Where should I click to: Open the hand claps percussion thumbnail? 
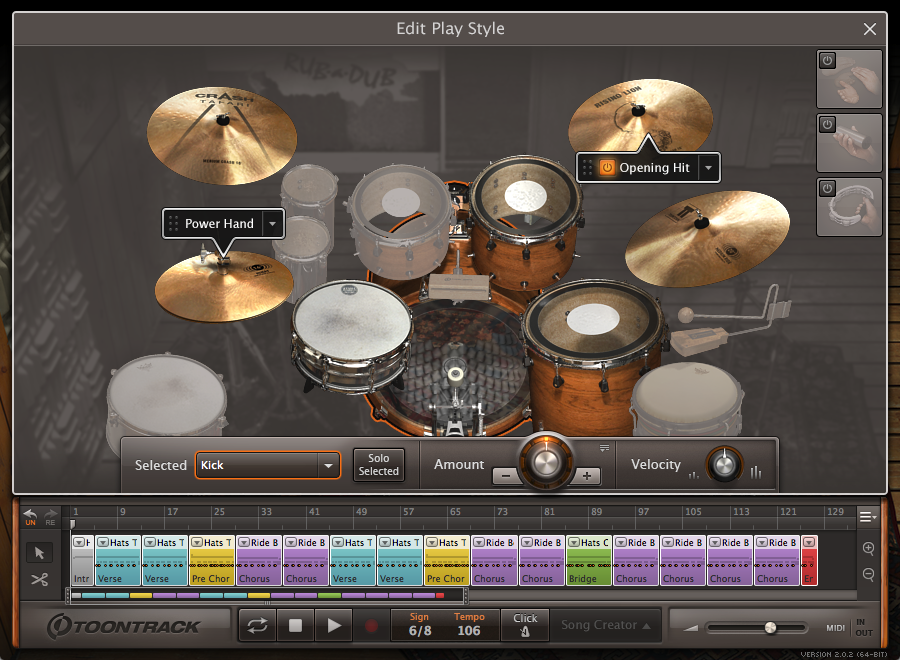coord(849,79)
